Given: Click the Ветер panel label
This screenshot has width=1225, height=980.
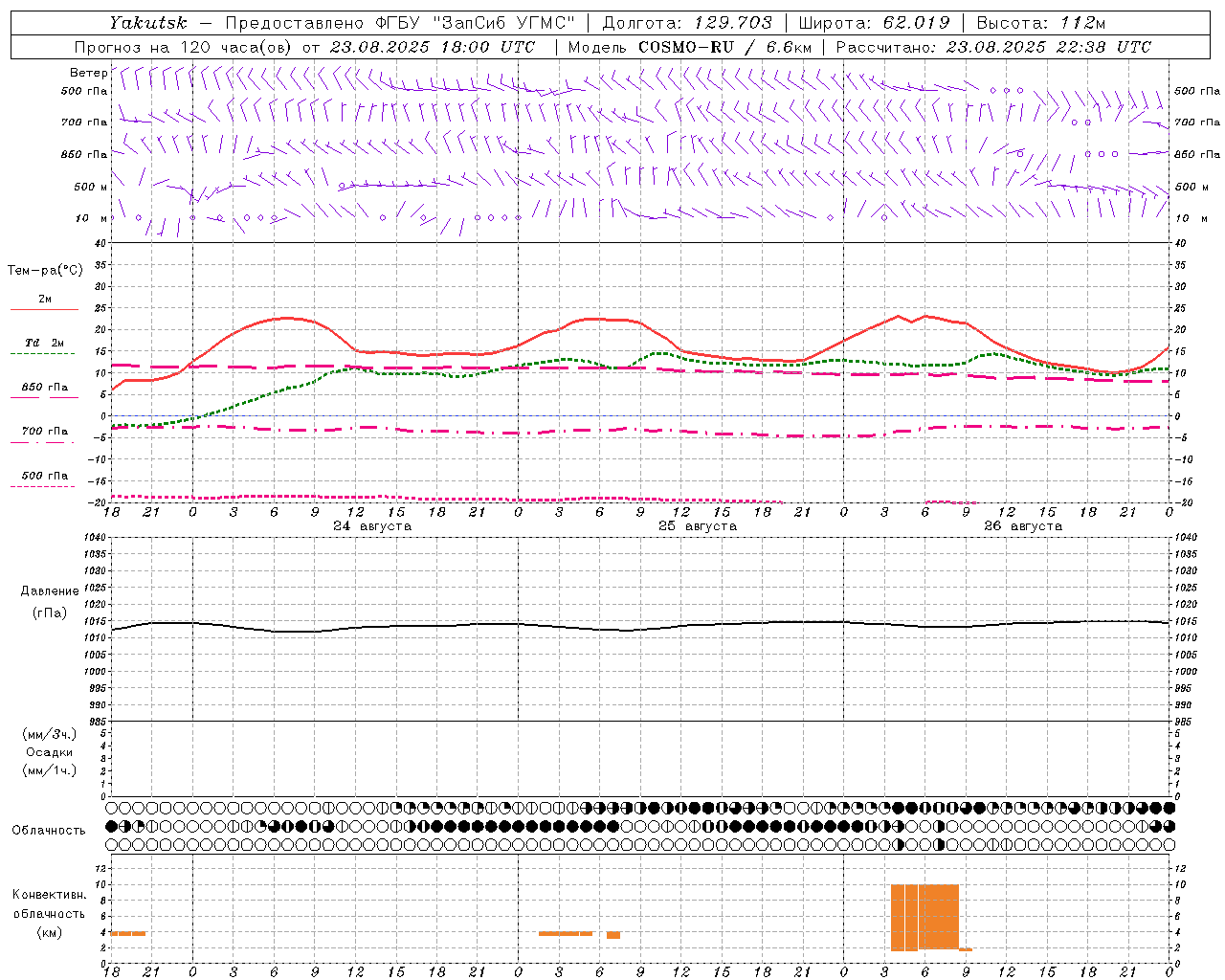Looking at the screenshot, I should point(88,72).
